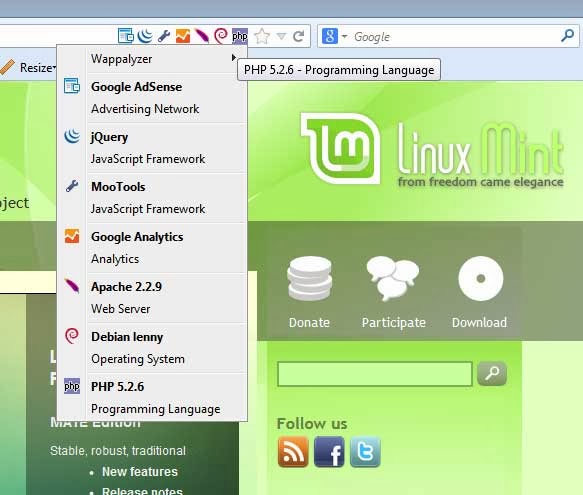The image size is (583, 495).
Task: Open the Download link
Action: click(479, 322)
